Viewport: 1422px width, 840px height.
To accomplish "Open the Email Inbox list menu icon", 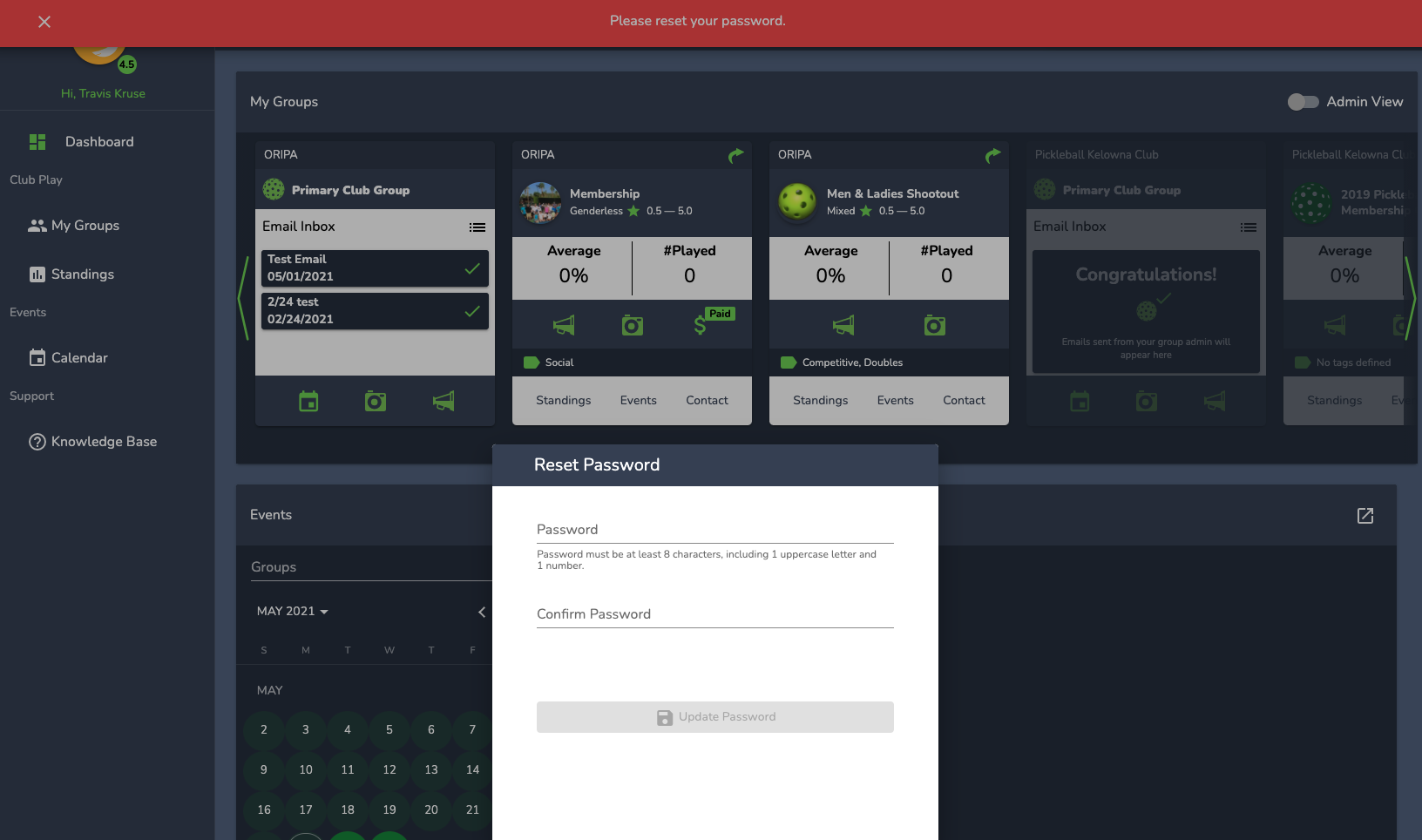I will [477, 227].
